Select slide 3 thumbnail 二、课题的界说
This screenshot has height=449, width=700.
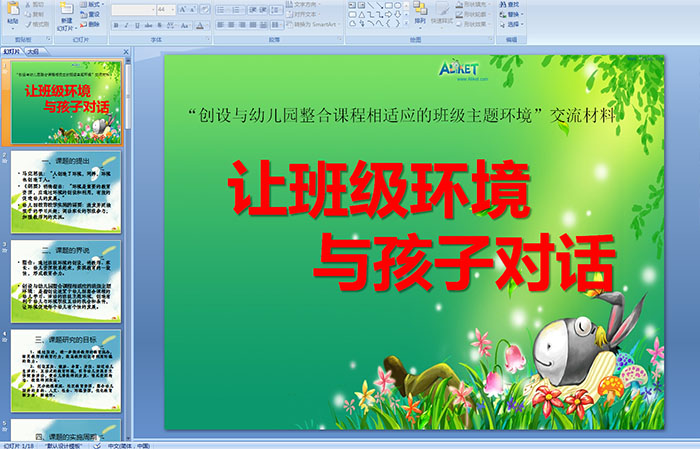pos(66,281)
